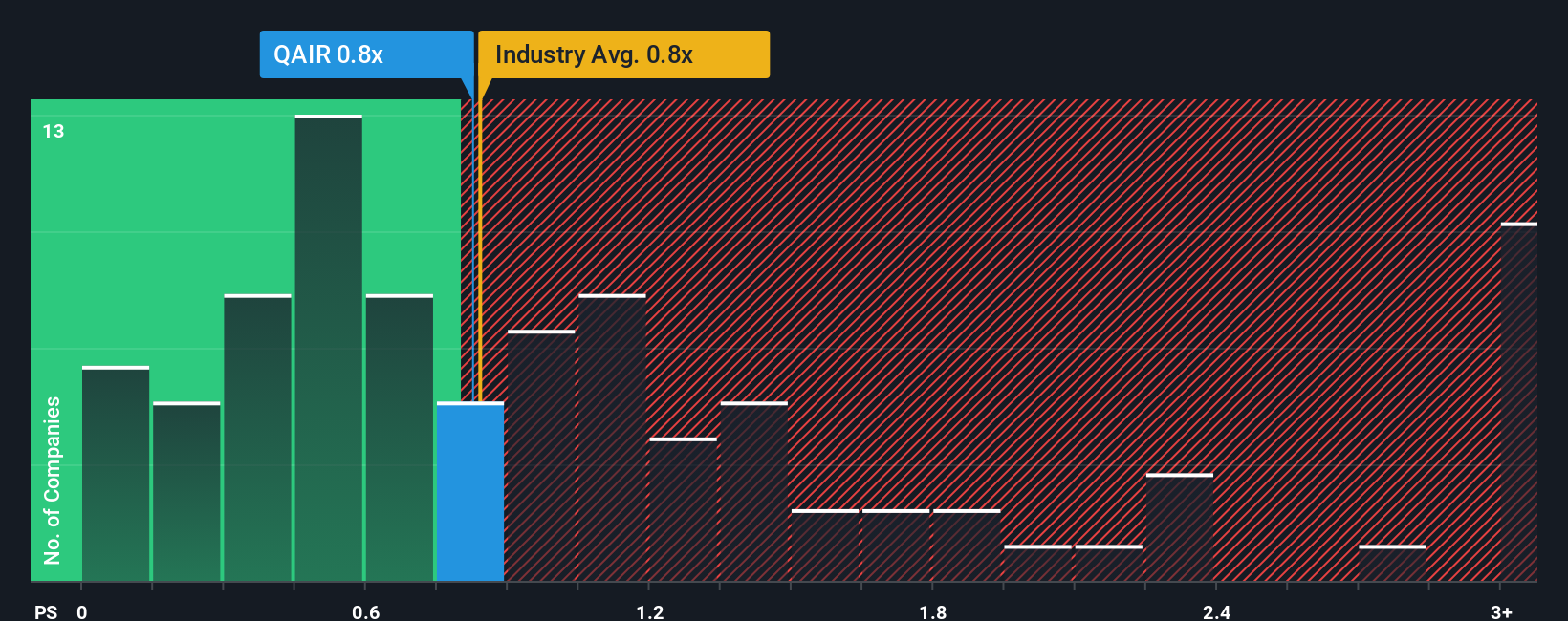This screenshot has height=621, width=1568.
Task: Select the first green bar at PS 0
Action: [x=116, y=474]
